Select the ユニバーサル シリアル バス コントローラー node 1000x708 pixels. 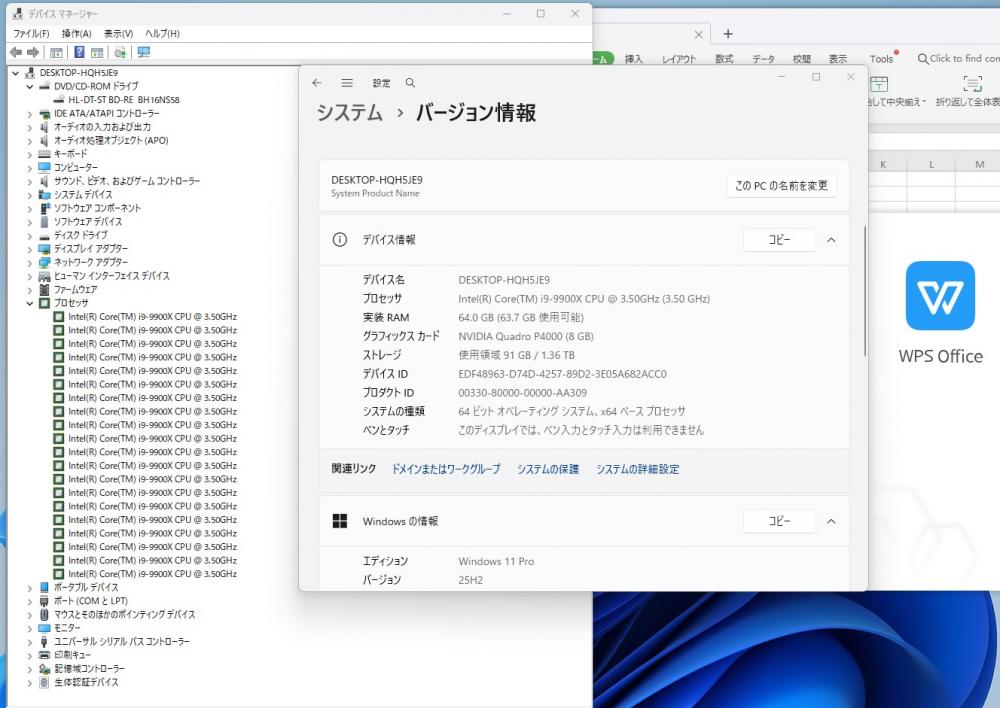pos(122,642)
